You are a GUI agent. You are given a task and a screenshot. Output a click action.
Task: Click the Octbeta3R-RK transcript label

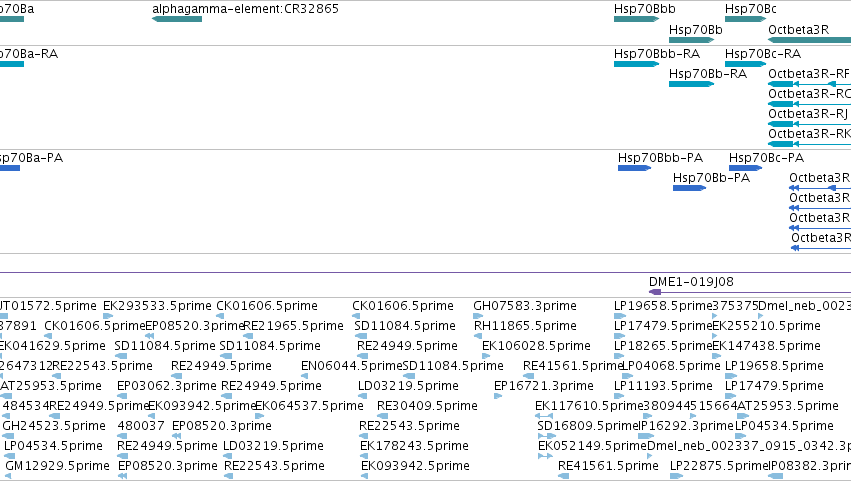point(809,134)
